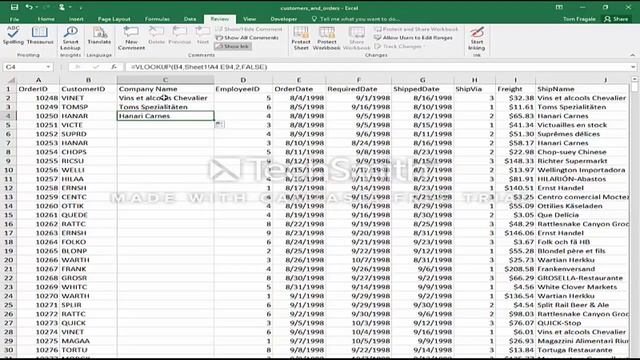Toggle the Show Ink button
The width and height of the screenshot is (640, 360).
232,46
